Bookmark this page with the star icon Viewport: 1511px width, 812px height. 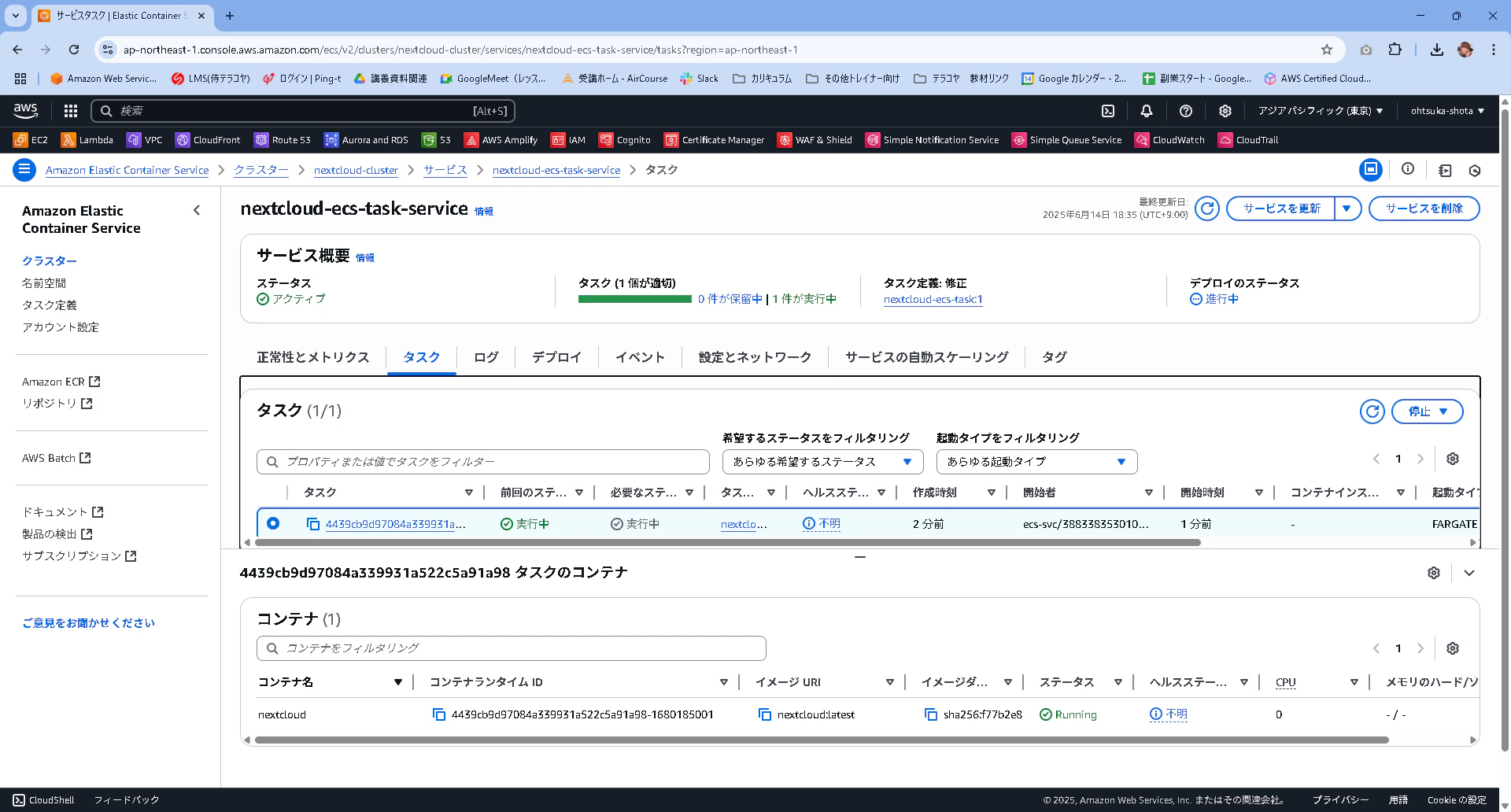pyautogui.click(x=1327, y=50)
